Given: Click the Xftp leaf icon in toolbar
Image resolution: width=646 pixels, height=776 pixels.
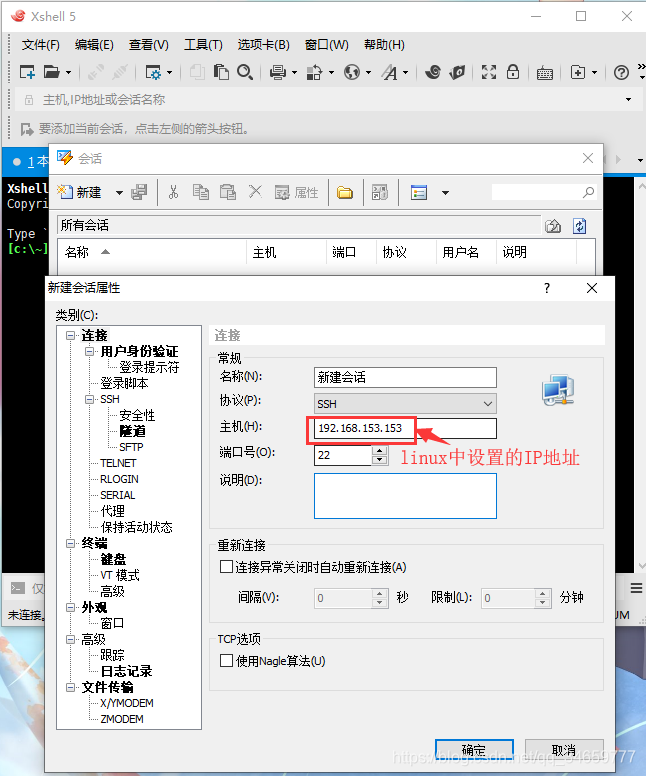Looking at the screenshot, I should click(x=457, y=72).
